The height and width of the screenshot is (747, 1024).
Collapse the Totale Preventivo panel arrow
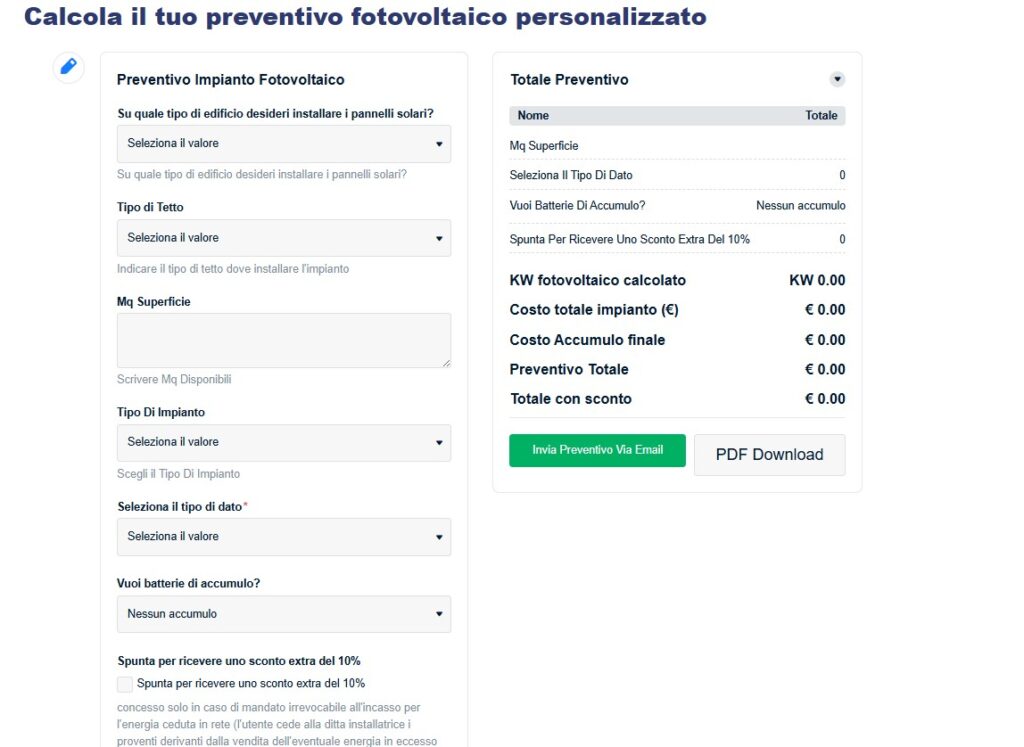[837, 80]
